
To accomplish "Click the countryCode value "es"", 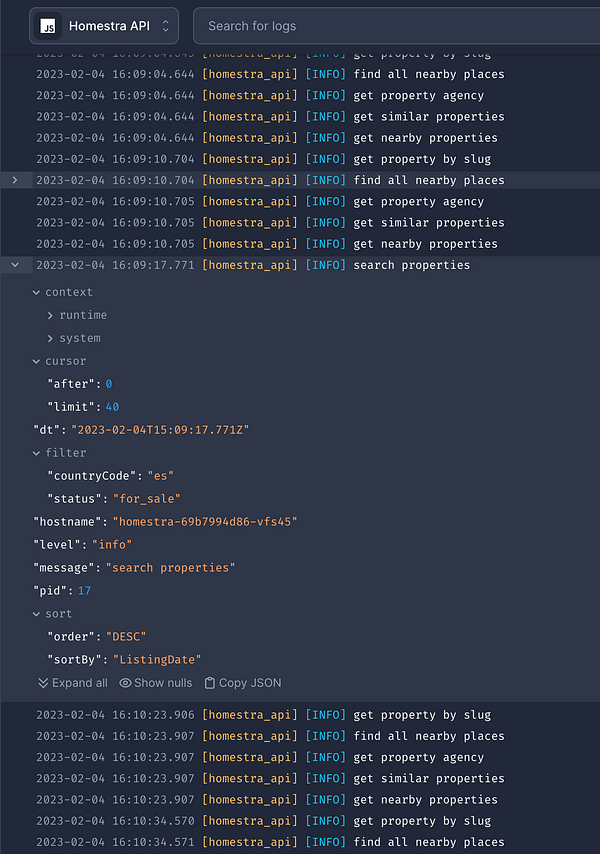I will click(x=161, y=475).
